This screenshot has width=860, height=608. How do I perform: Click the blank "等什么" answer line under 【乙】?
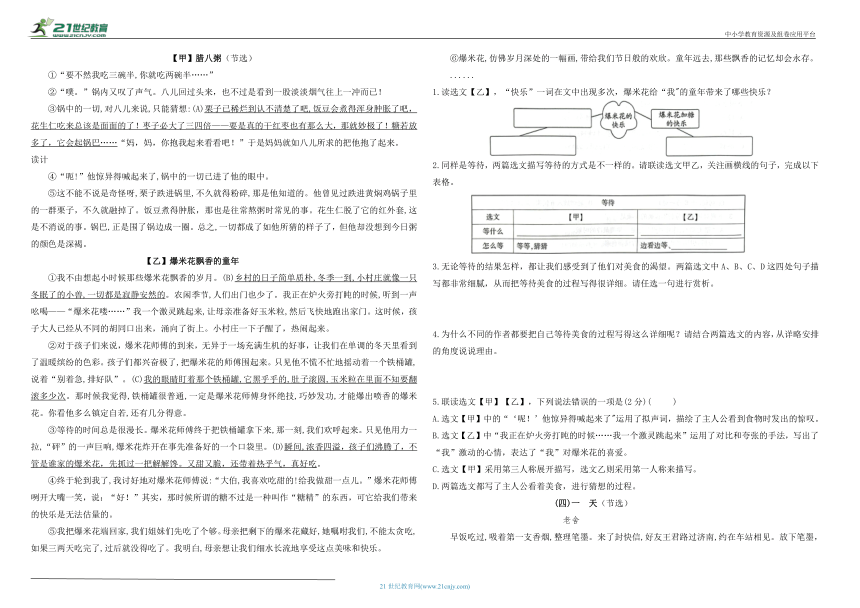(691, 234)
